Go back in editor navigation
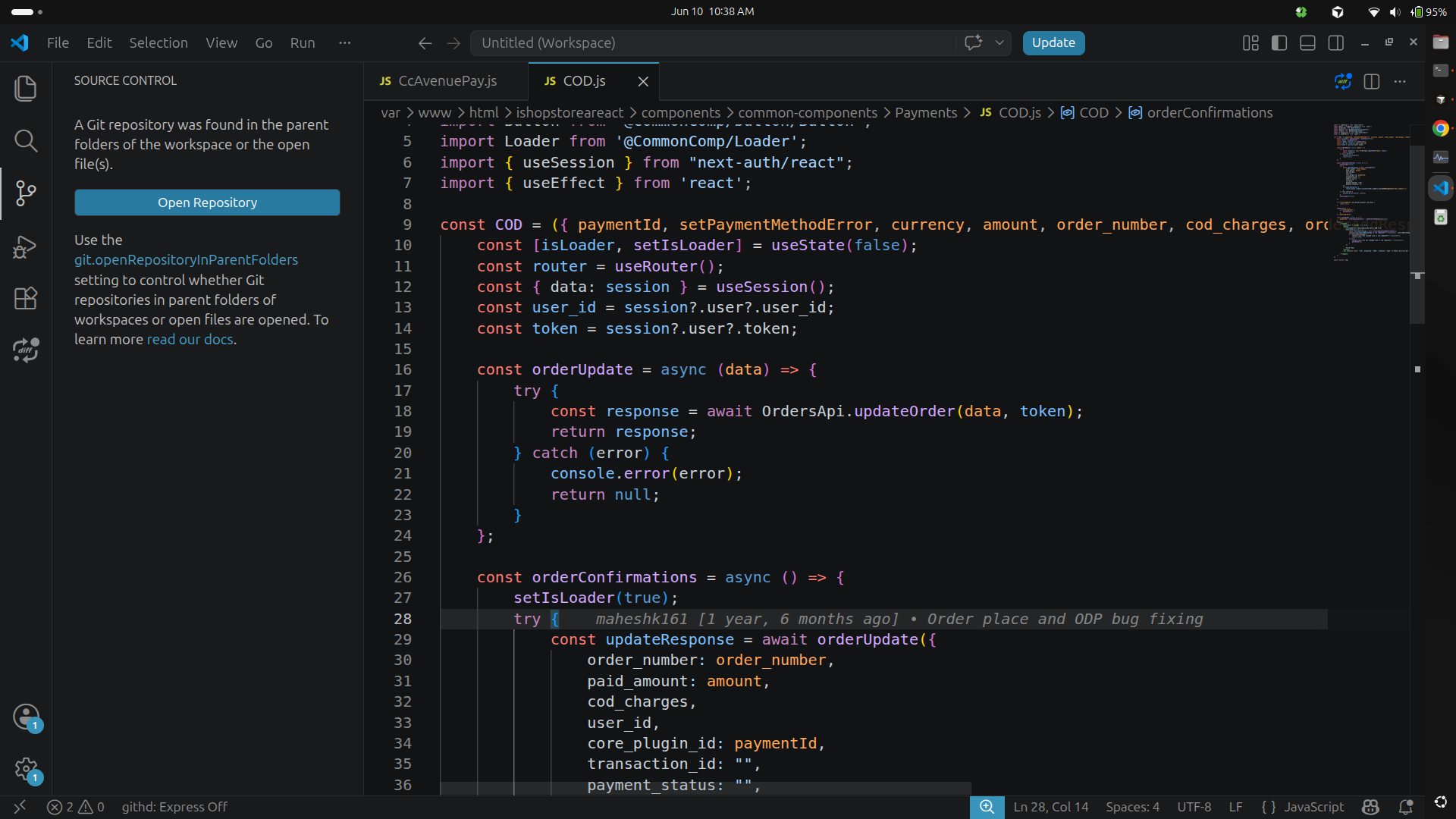 [x=425, y=43]
